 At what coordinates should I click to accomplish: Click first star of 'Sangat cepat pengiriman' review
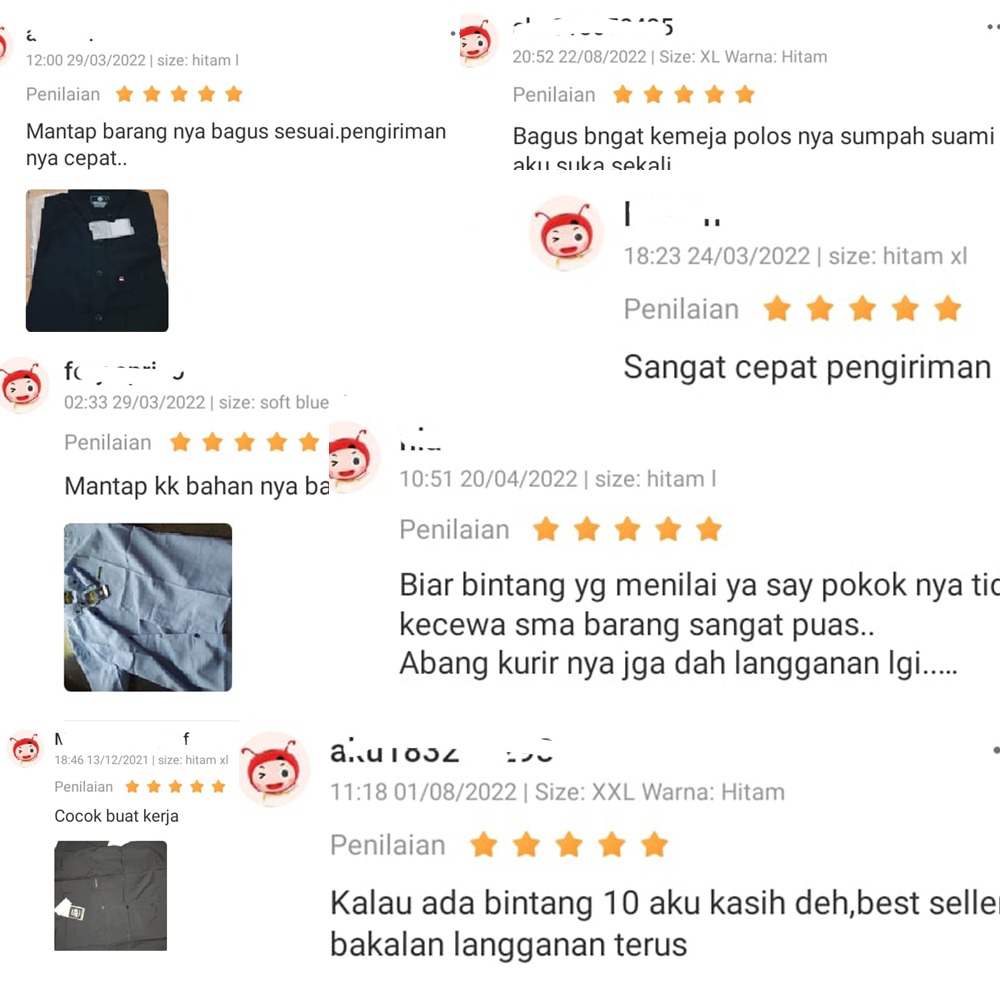(777, 309)
